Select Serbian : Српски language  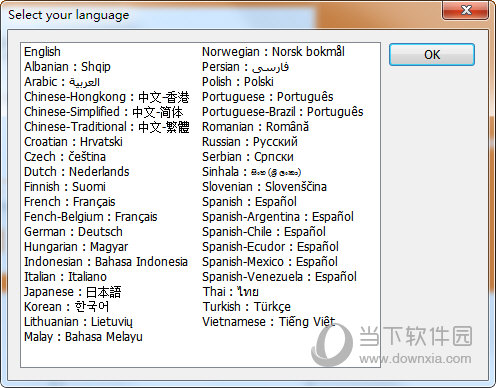click(248, 157)
